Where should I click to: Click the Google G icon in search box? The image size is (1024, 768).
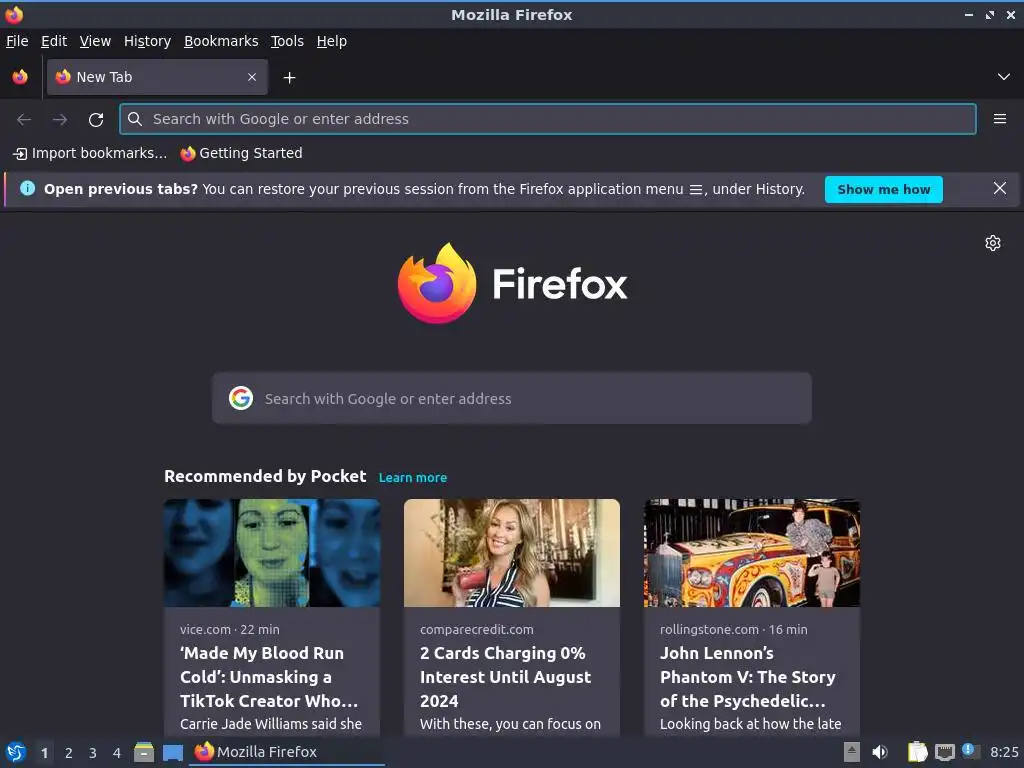click(241, 398)
